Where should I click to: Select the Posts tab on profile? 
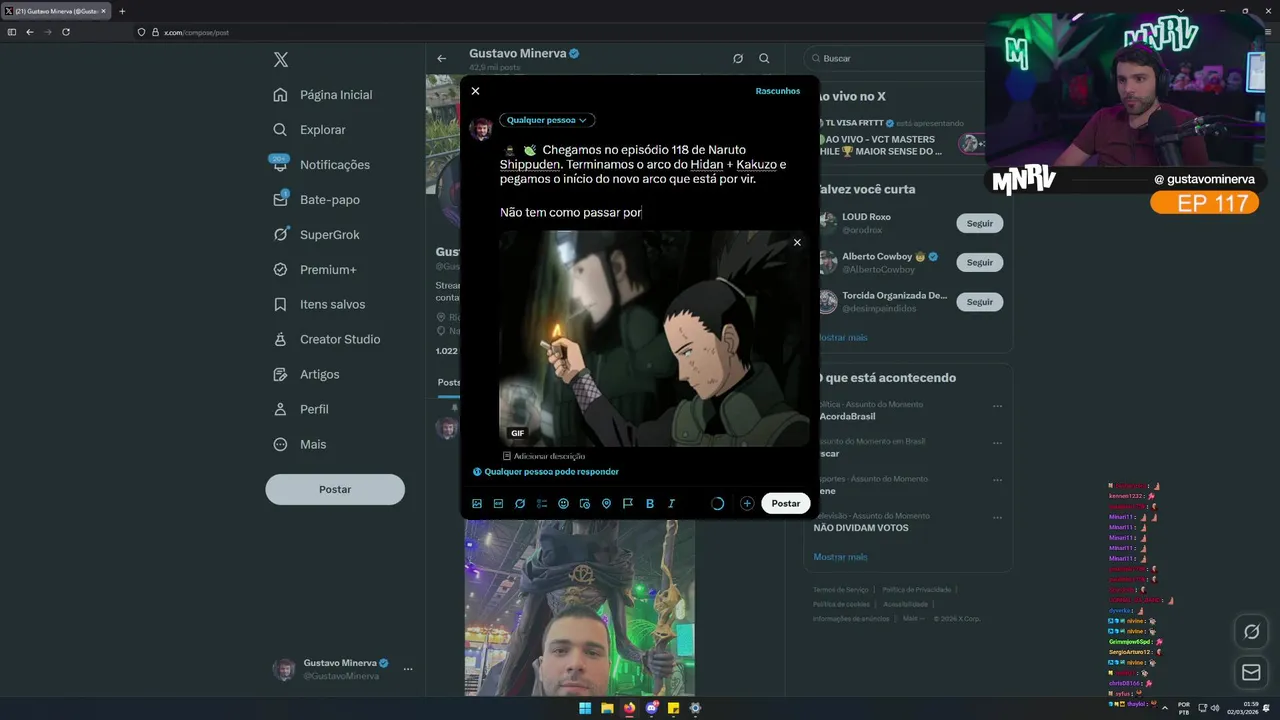[449, 383]
